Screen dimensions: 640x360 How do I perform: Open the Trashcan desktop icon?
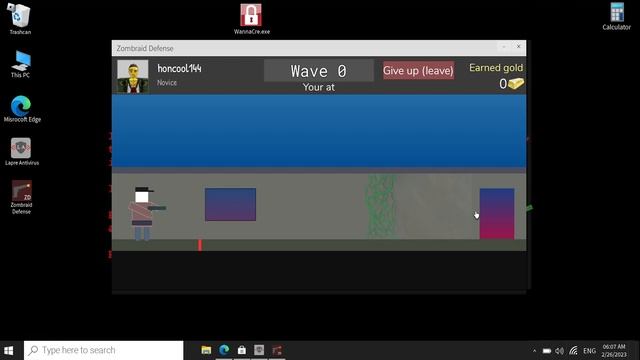(19, 19)
